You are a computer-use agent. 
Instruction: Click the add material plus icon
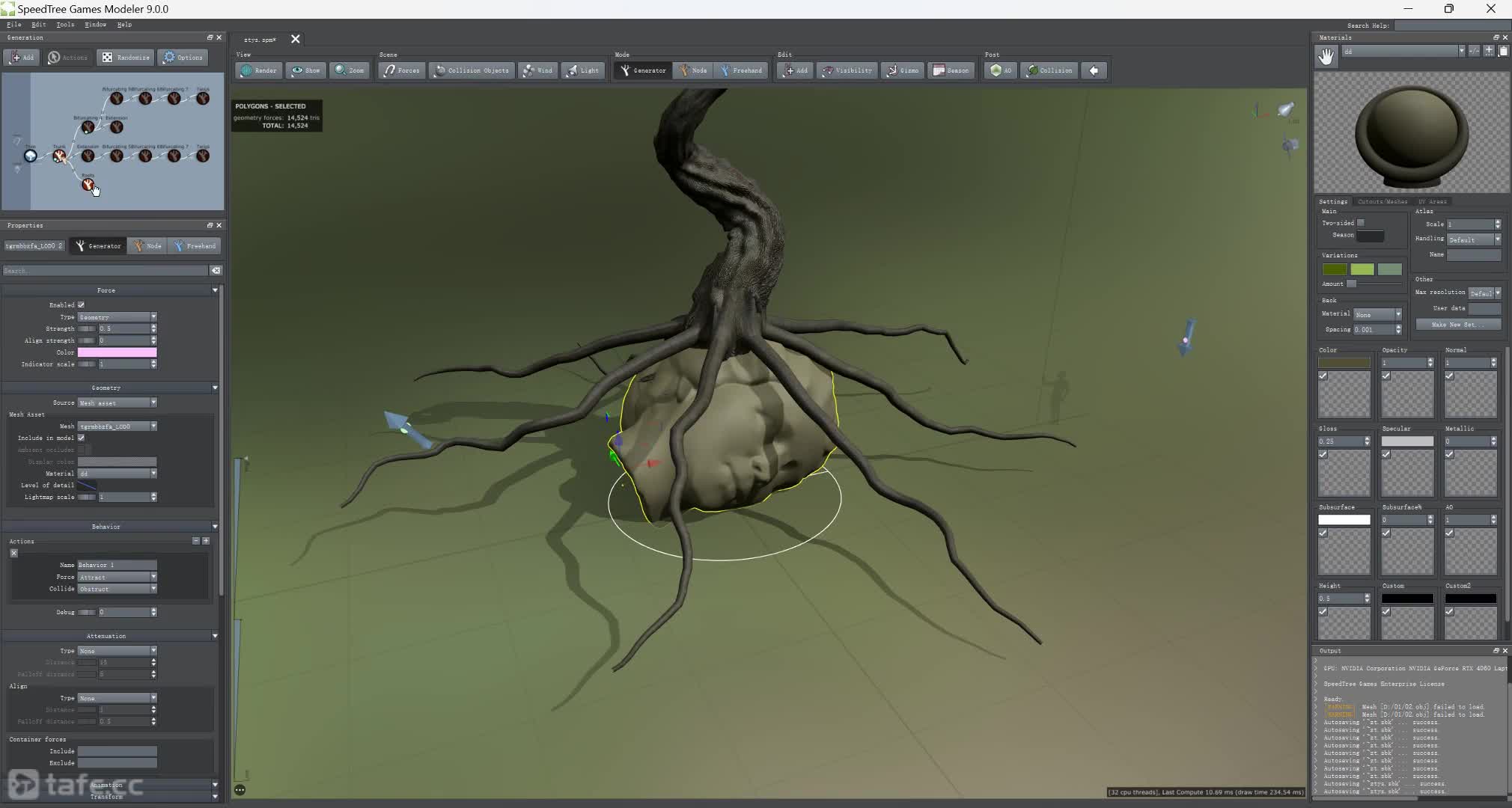pos(1489,51)
